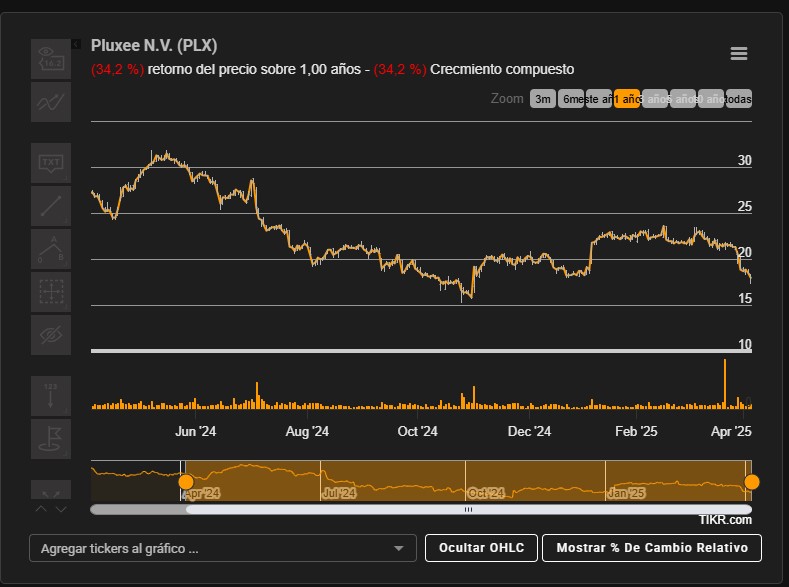Select the measure rectangle tool
This screenshot has height=587, width=789.
(51, 292)
